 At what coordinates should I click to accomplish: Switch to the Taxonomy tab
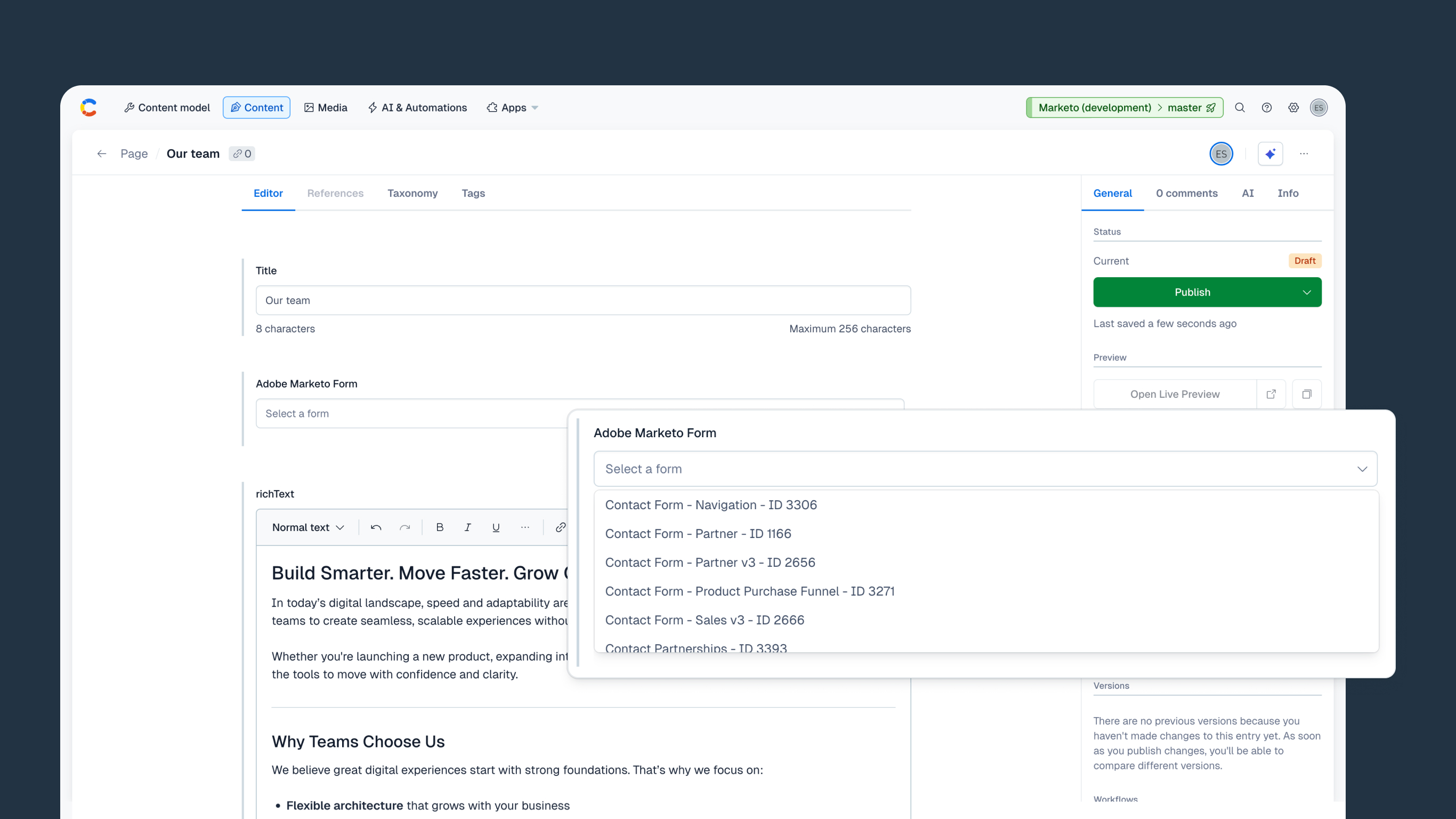click(412, 194)
